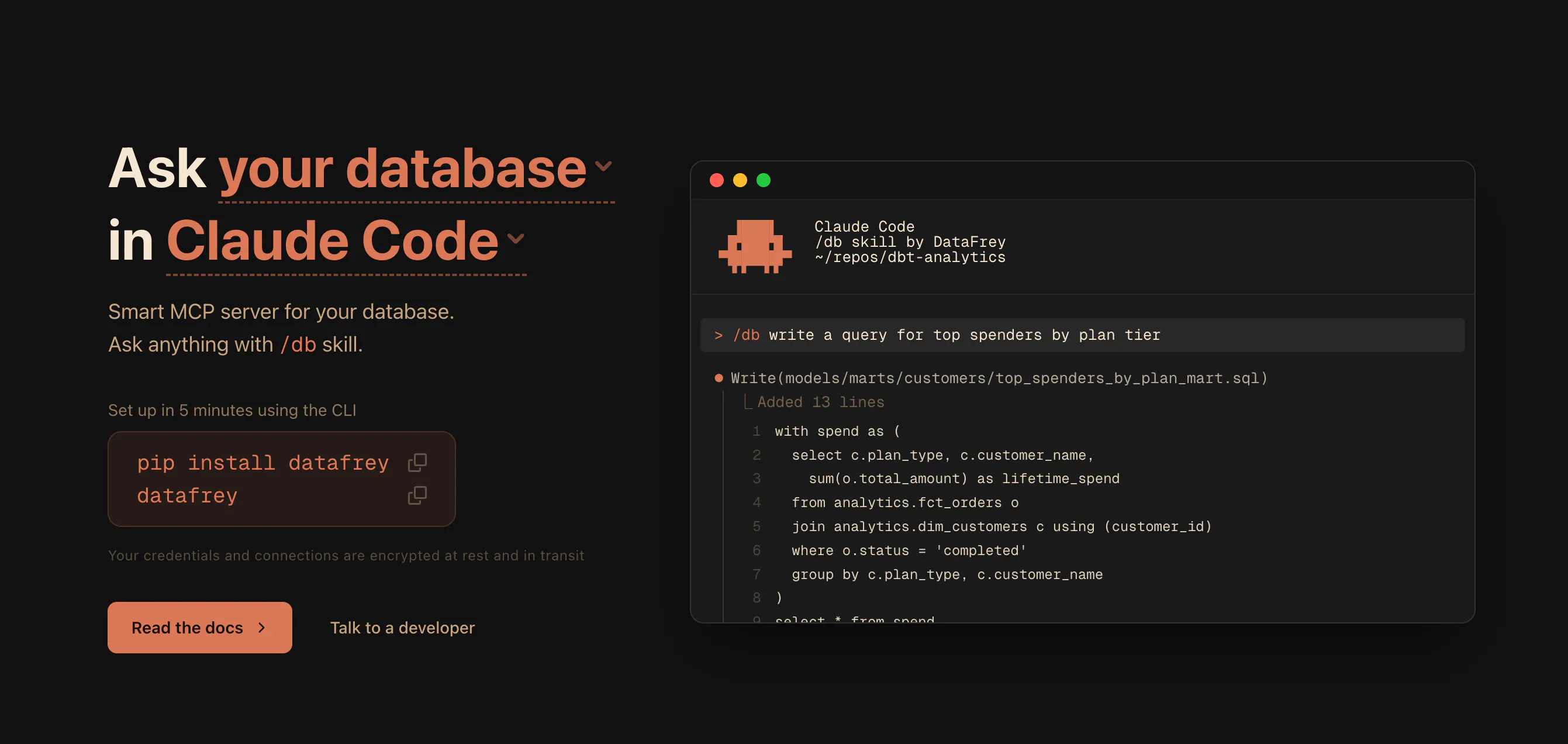Click the green maximize dot in terminal window
Viewport: 1568px width, 744px height.
click(764, 180)
